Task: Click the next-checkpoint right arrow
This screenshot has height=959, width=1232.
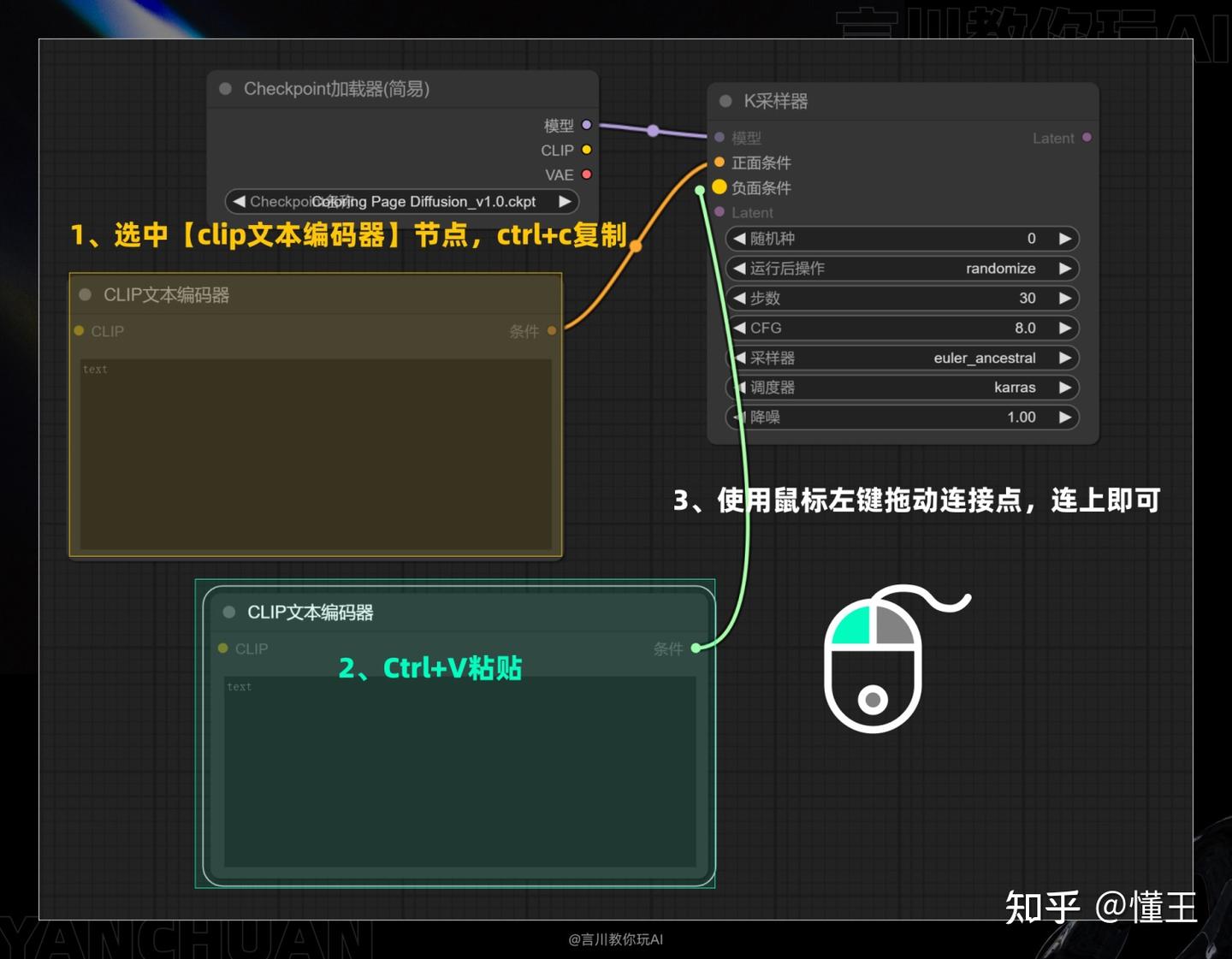Action: click(565, 202)
